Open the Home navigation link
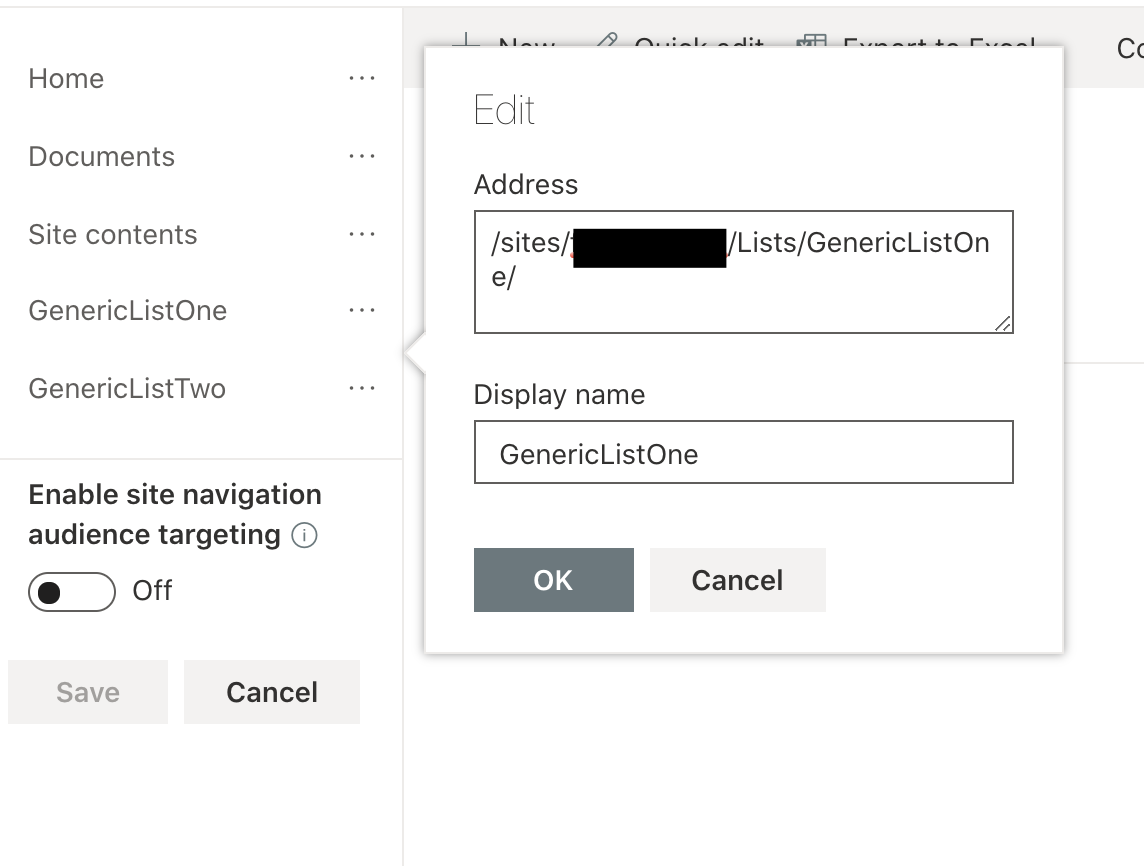Image resolution: width=1144 pixels, height=866 pixels. (66, 78)
